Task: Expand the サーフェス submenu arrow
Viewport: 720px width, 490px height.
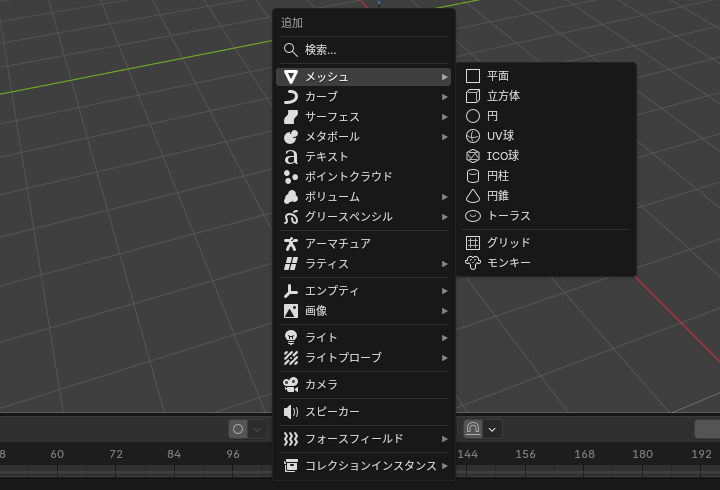Action: pos(444,117)
